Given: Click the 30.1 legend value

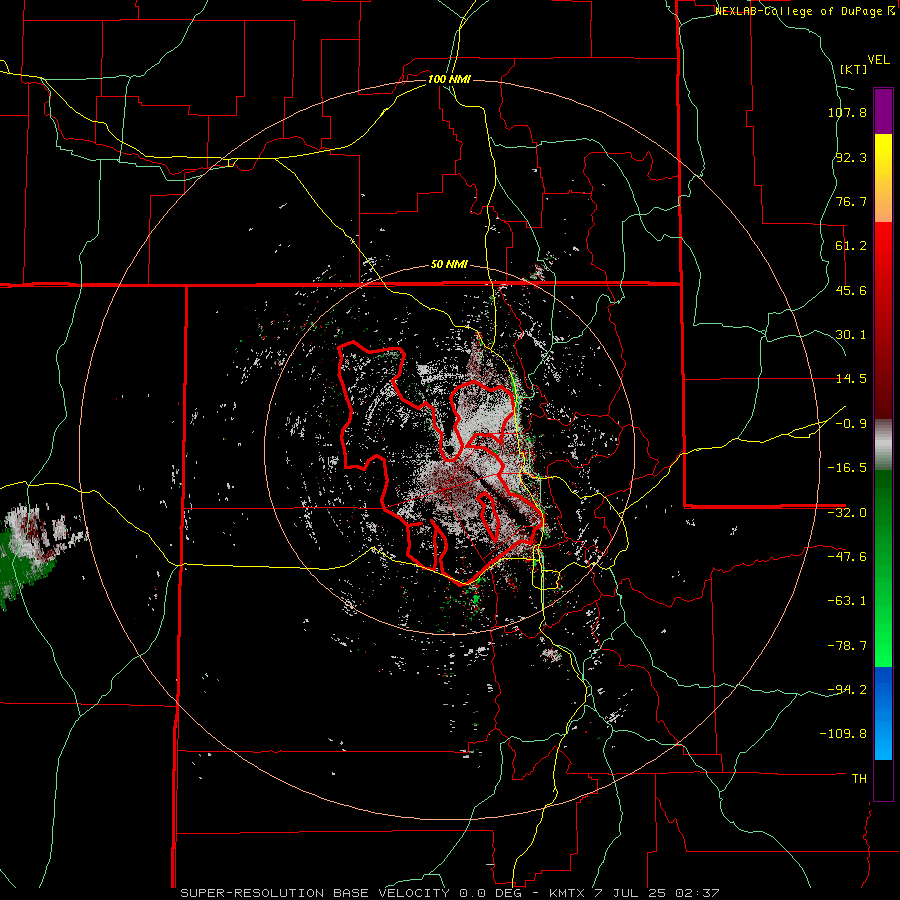Looking at the screenshot, I should 851,335.
